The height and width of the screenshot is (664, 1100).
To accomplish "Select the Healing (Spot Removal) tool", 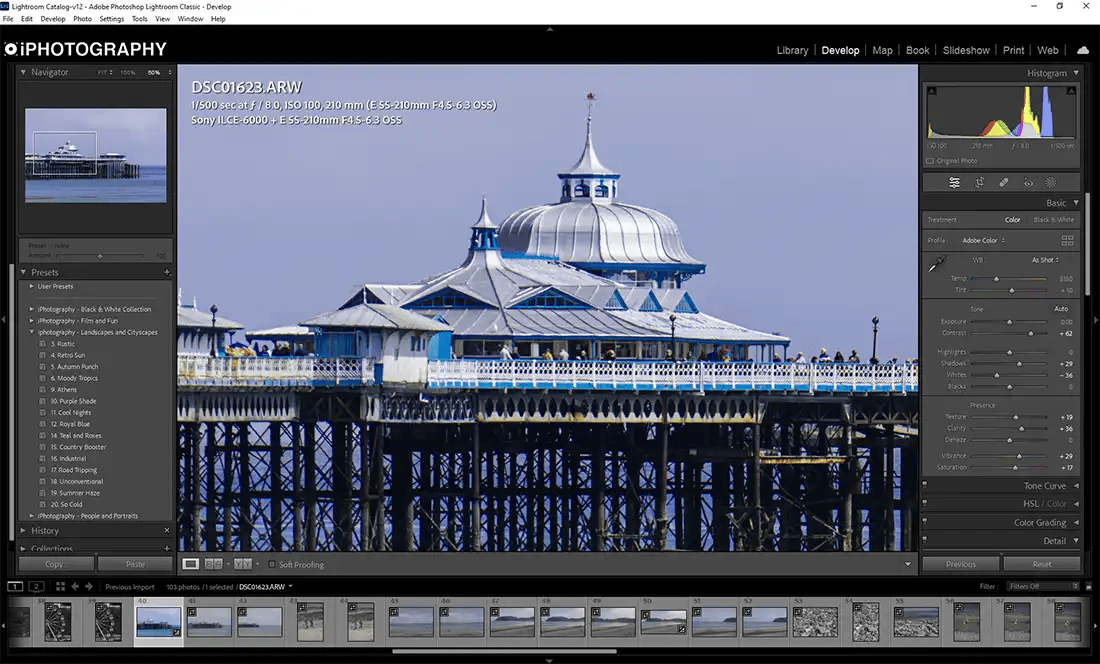I will [x=1003, y=182].
